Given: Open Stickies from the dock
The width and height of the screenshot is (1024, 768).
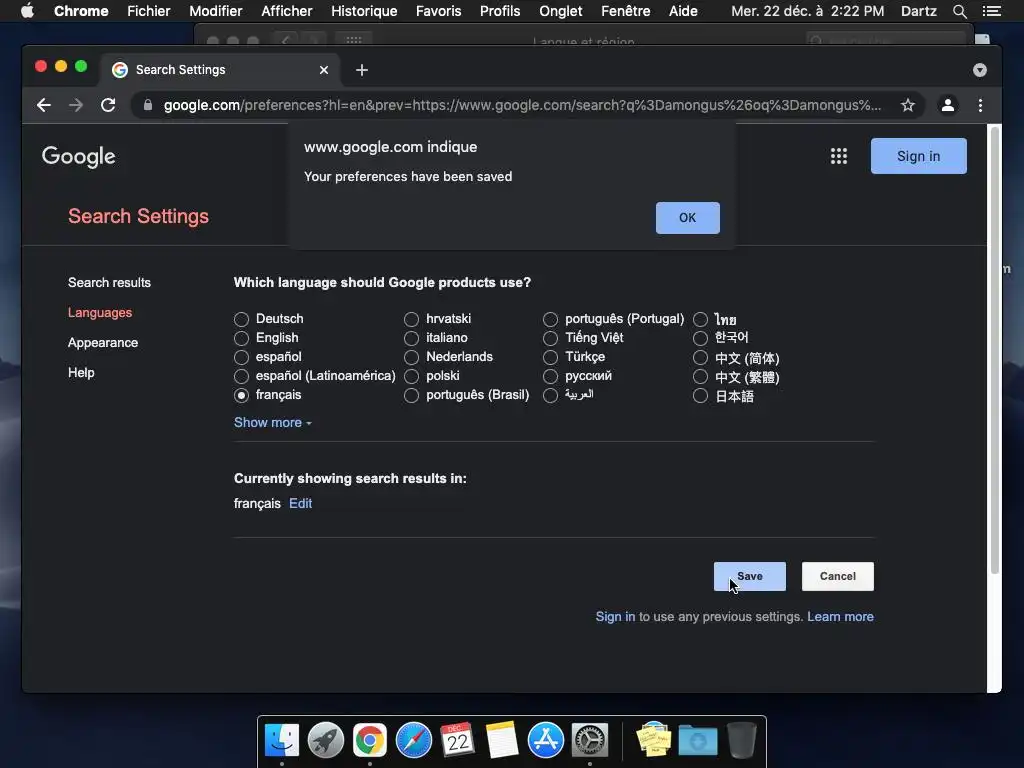Looking at the screenshot, I should [654, 740].
